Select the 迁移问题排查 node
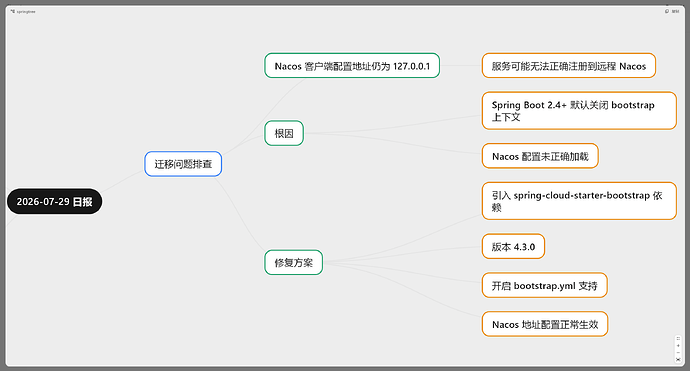The image size is (690, 371). (183, 164)
